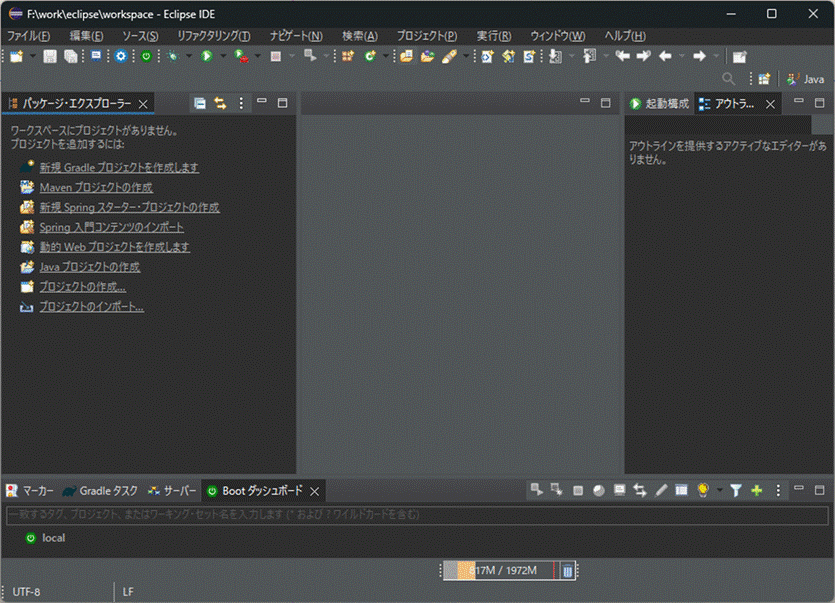The width and height of the screenshot is (835, 603).
Task: Click 新規 Spring スターター・プロジェクトの作成 link
Action: tap(130, 207)
